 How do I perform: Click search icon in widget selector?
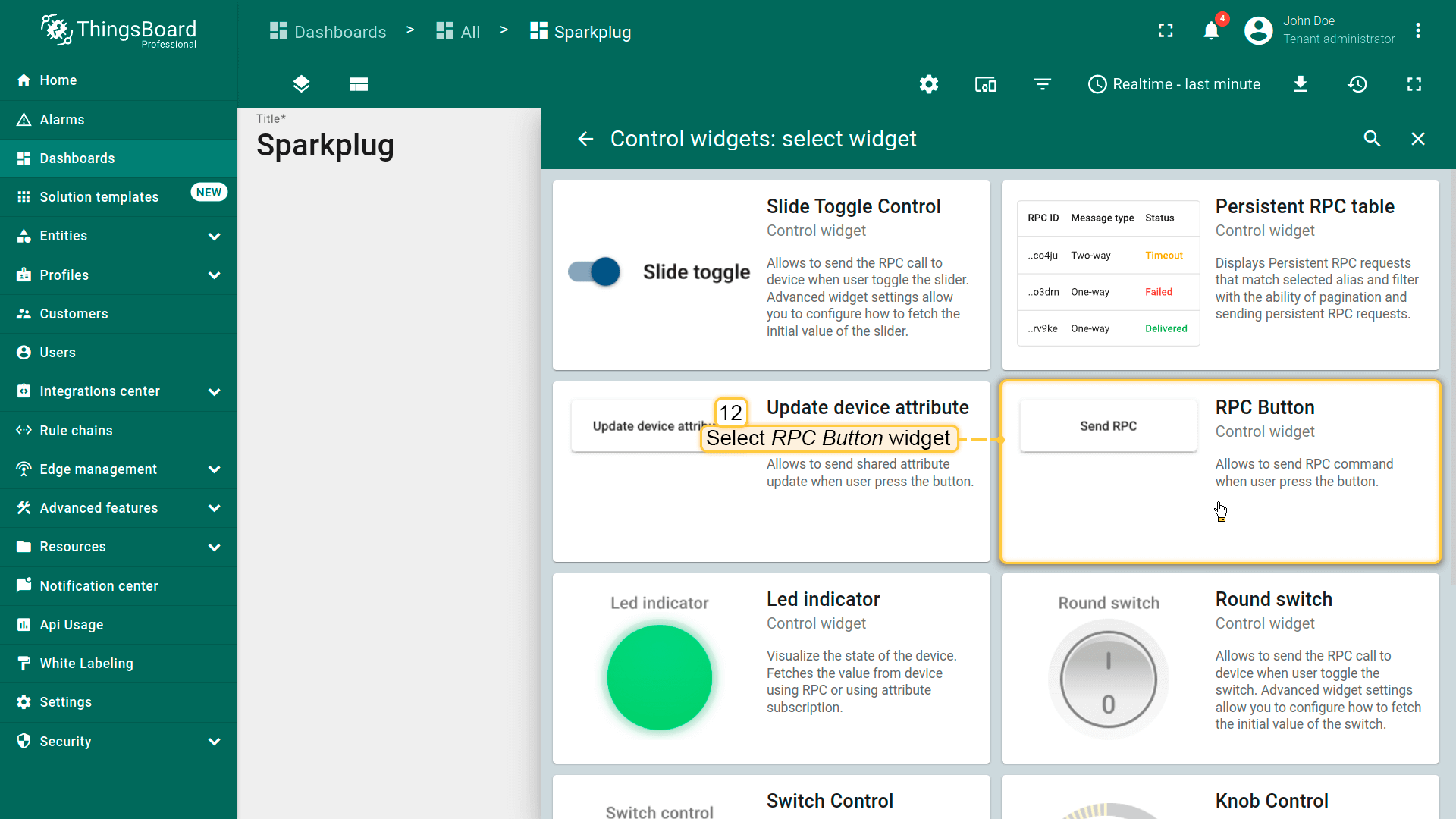point(1372,139)
